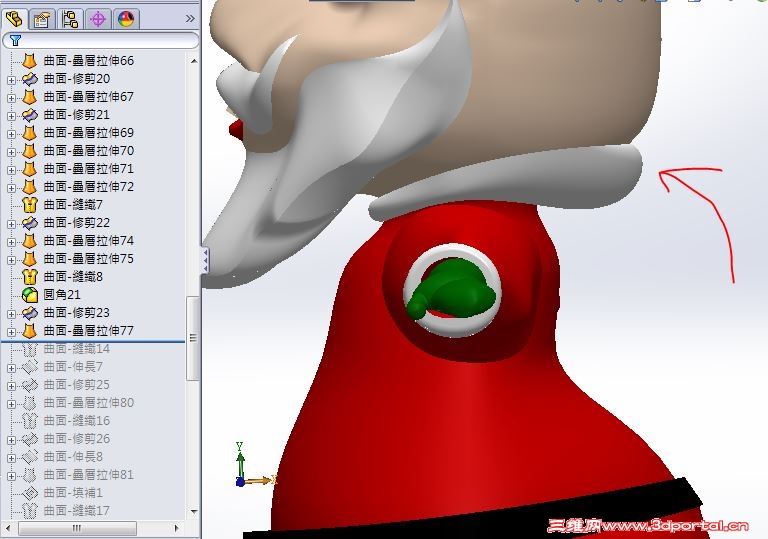Click the horizontal scrollbar left arrow
This screenshot has height=539, width=768.
point(8,528)
